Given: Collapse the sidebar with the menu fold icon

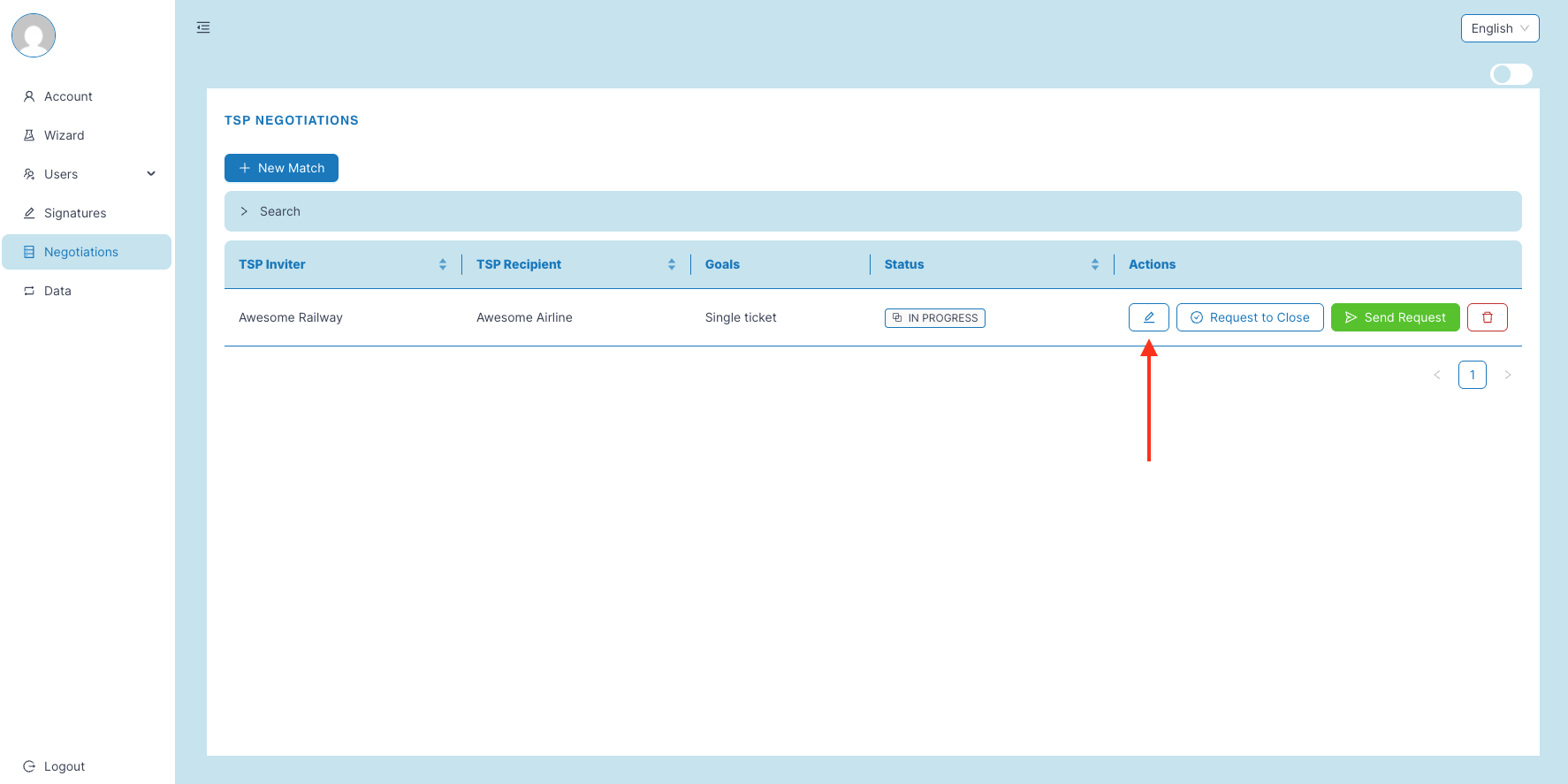Looking at the screenshot, I should 203,27.
